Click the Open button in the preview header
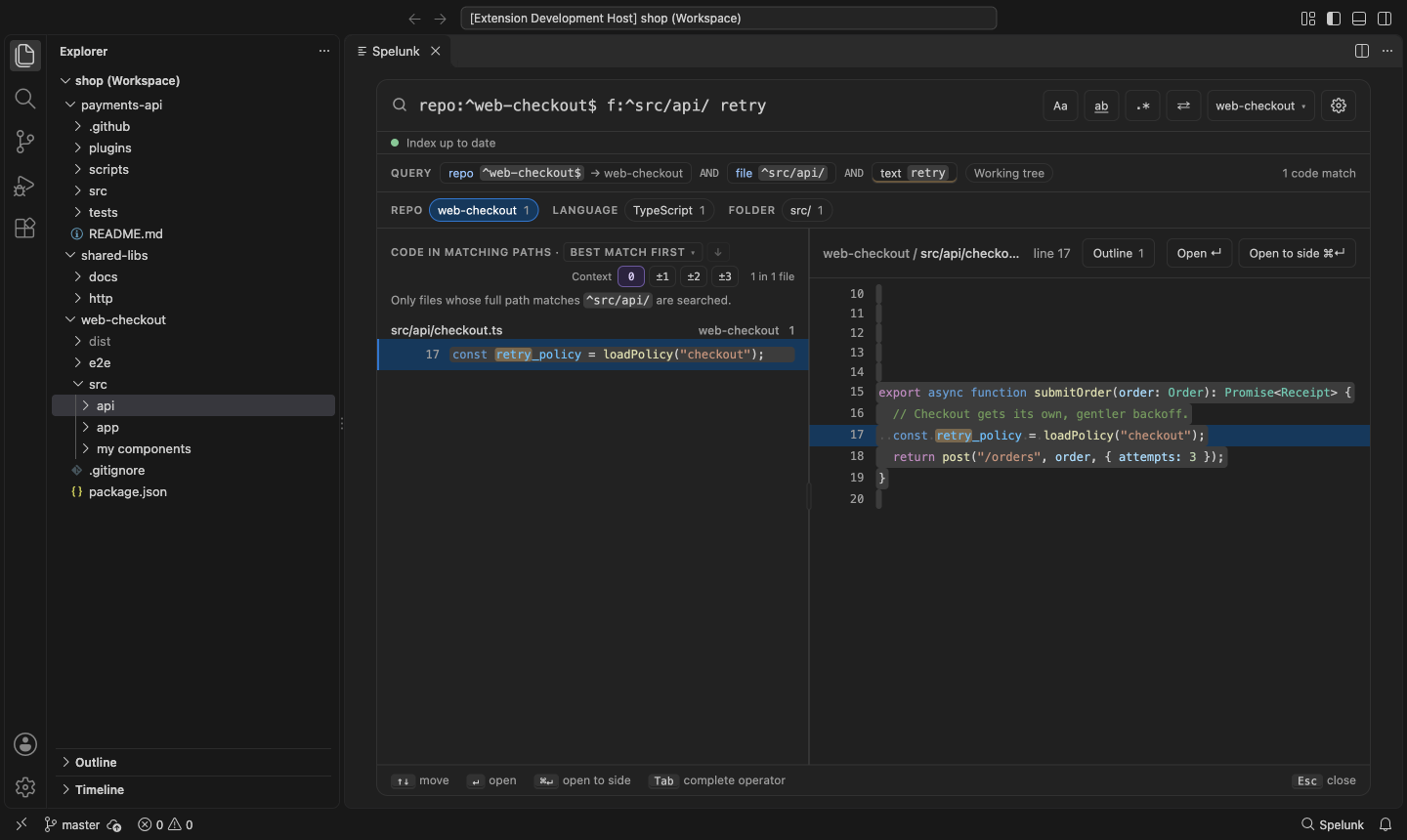This screenshot has width=1407, height=840. click(1199, 253)
